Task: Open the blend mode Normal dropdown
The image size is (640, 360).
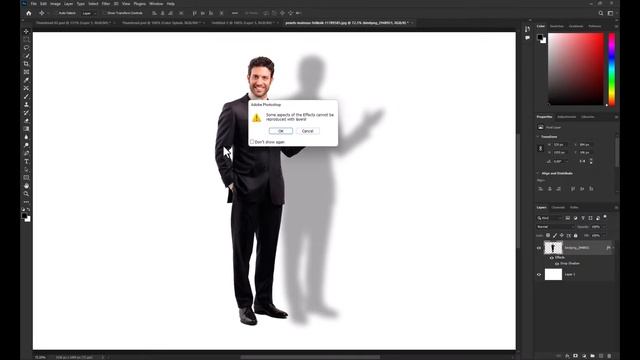Action: coord(555,227)
